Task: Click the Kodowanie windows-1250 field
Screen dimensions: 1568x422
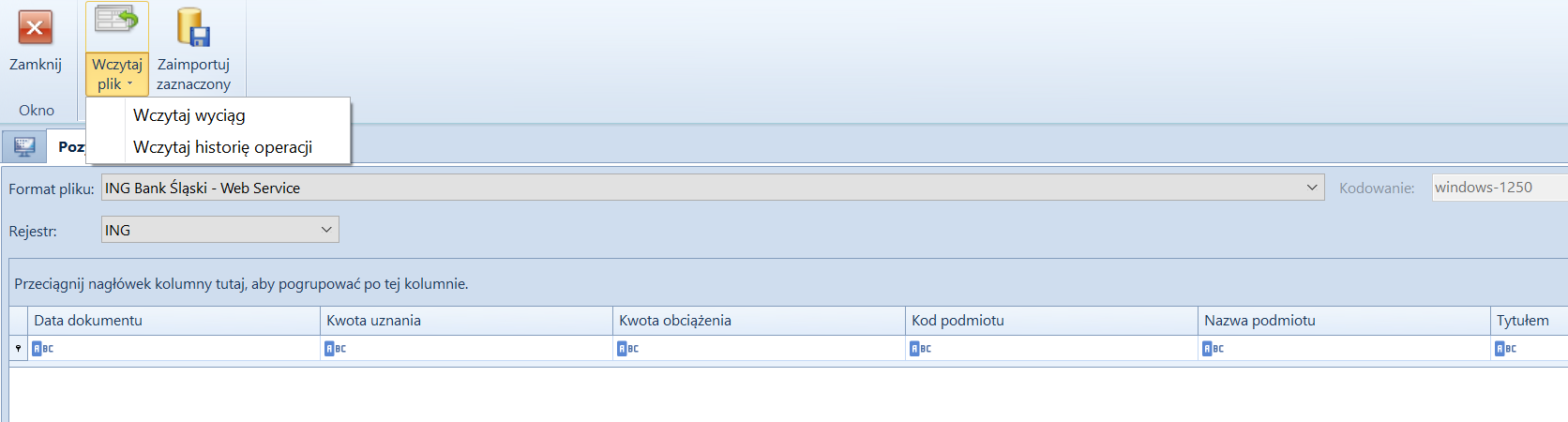Action: (x=1500, y=188)
